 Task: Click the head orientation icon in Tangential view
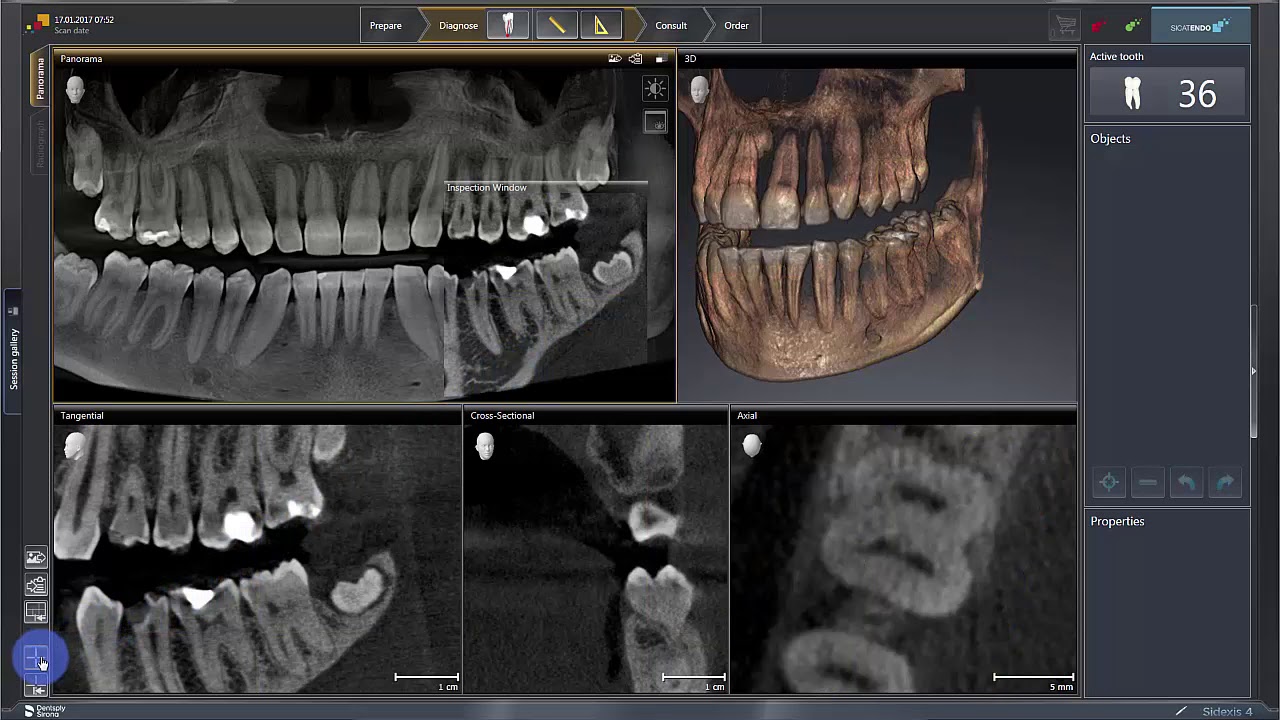click(x=74, y=446)
